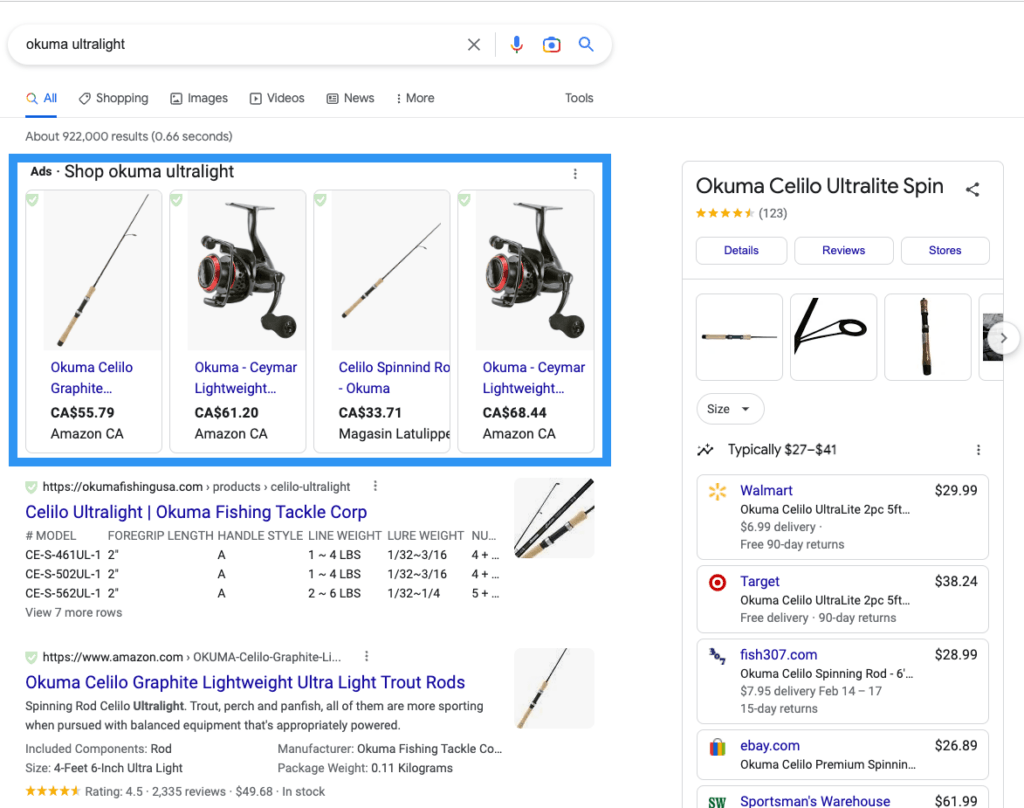
Task: Click the CE-S-562UL-1 model cell
Action: pyautogui.click(x=63, y=594)
